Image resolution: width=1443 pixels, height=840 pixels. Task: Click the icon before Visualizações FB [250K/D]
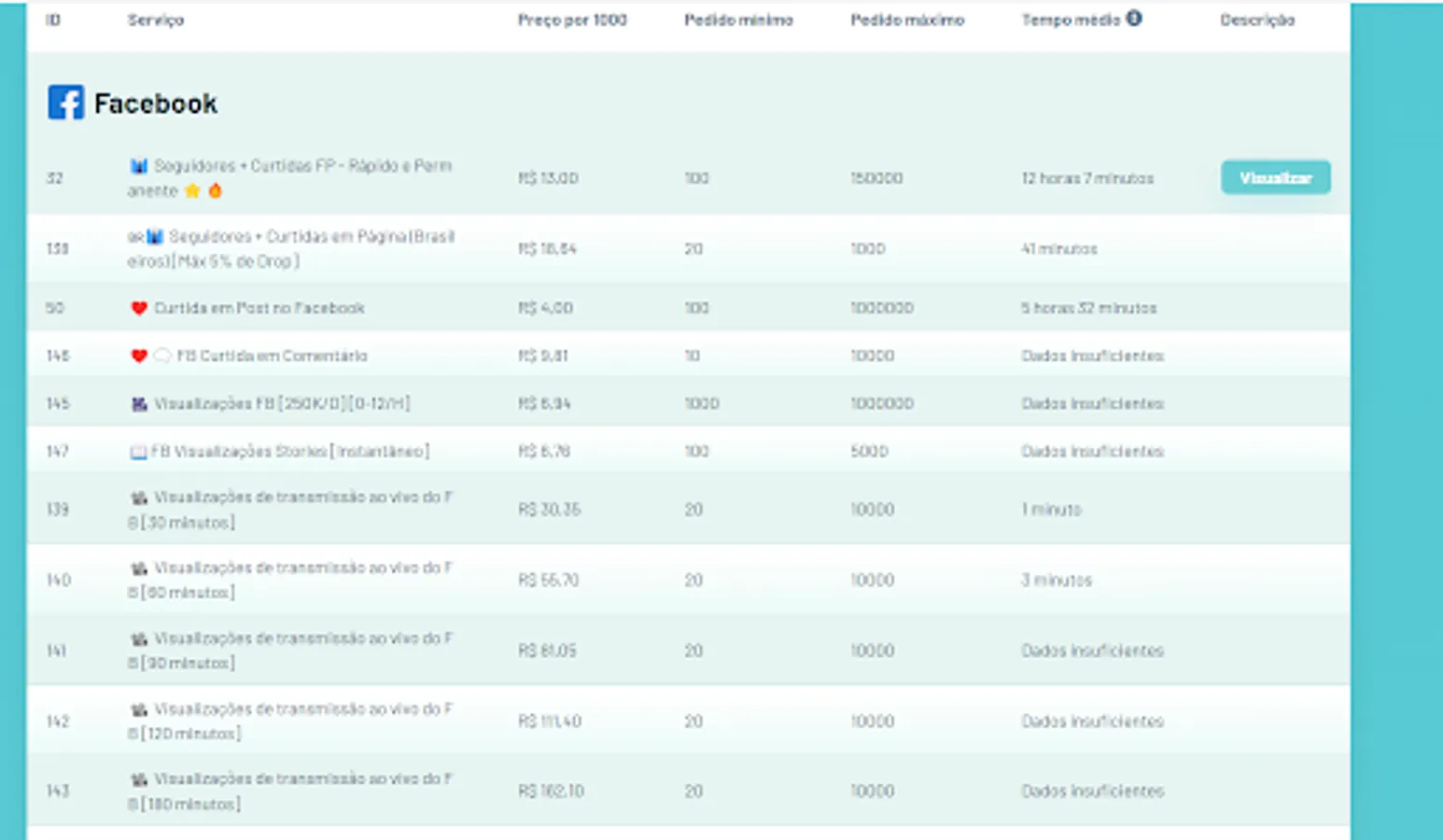[x=139, y=403]
